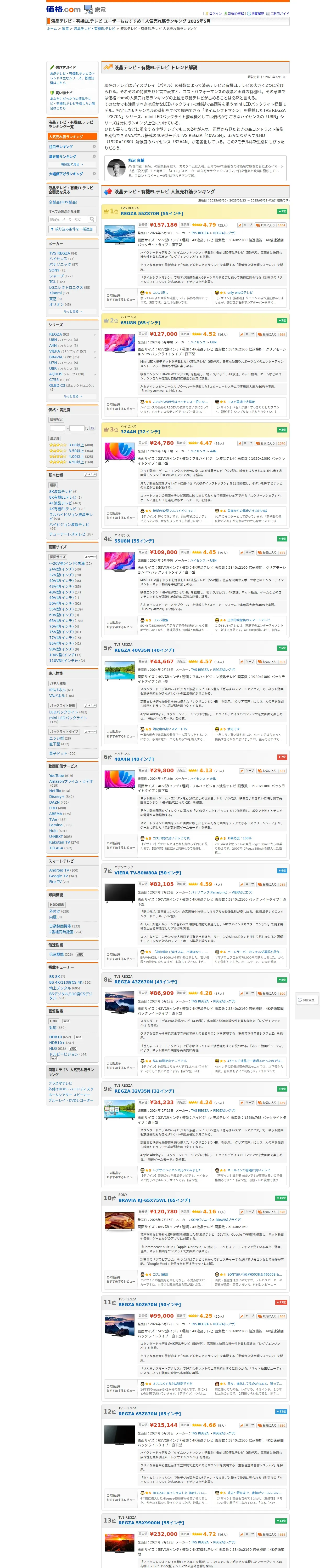Open reviewer avatar コスパ良し review
The height and width of the screenshot is (1568, 336).
point(143,293)
